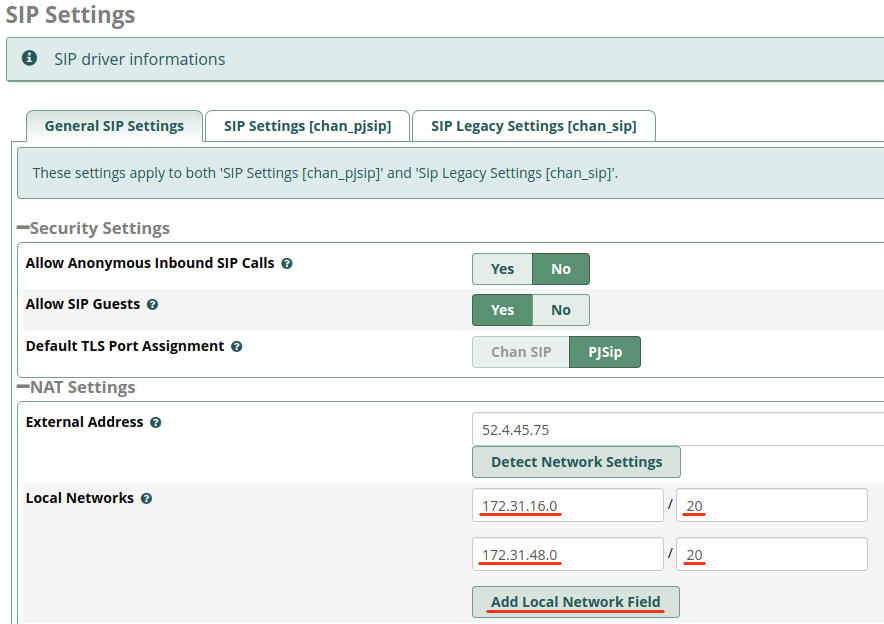Set Allow Anonymous Inbound SIP Calls to No

tap(560, 269)
